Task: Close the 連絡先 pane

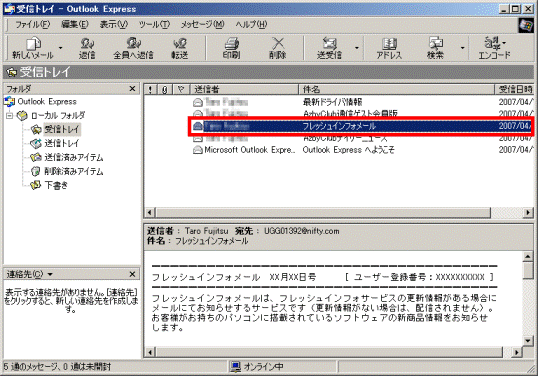Action: (x=132, y=274)
